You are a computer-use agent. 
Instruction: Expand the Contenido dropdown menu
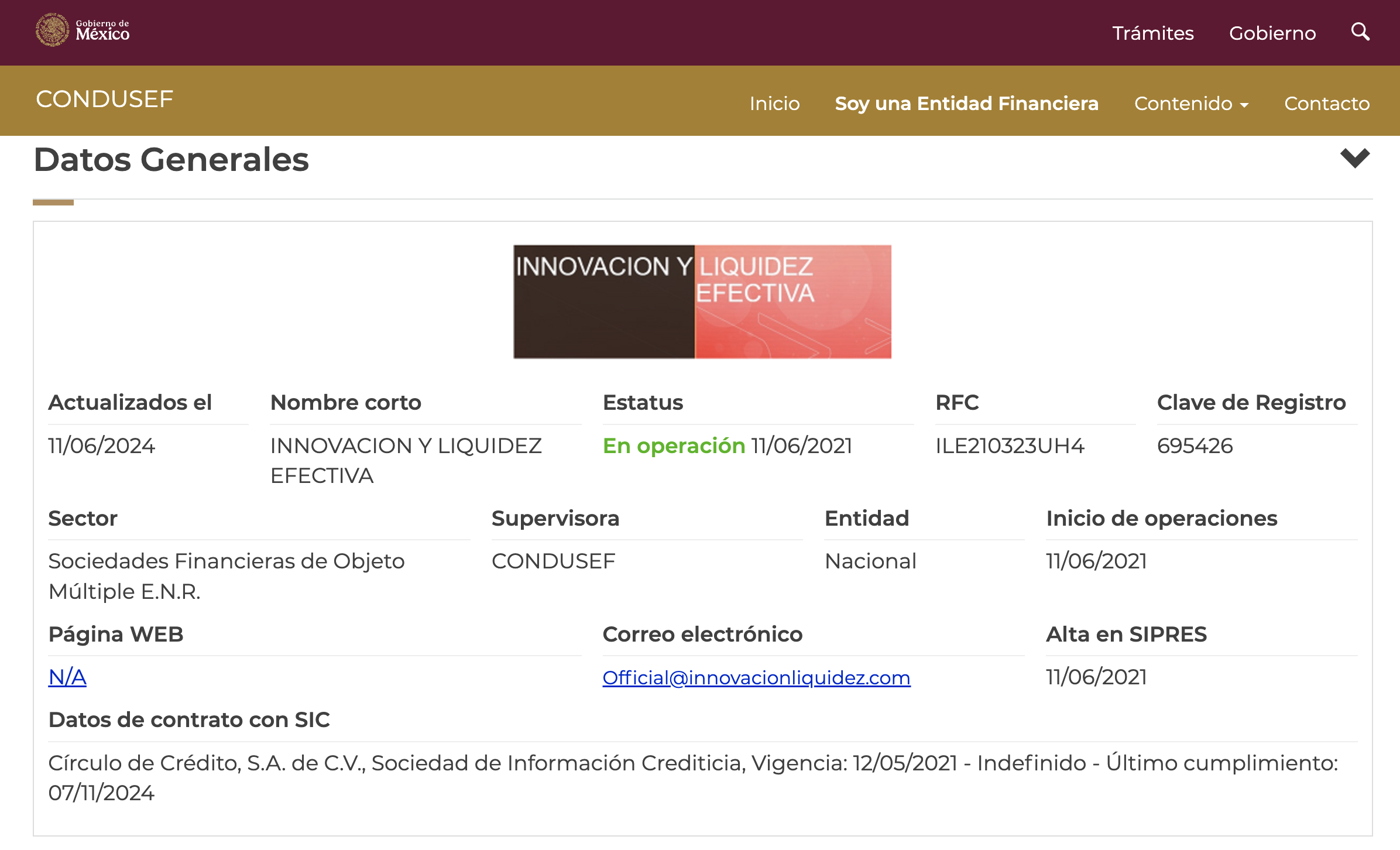[1191, 104]
